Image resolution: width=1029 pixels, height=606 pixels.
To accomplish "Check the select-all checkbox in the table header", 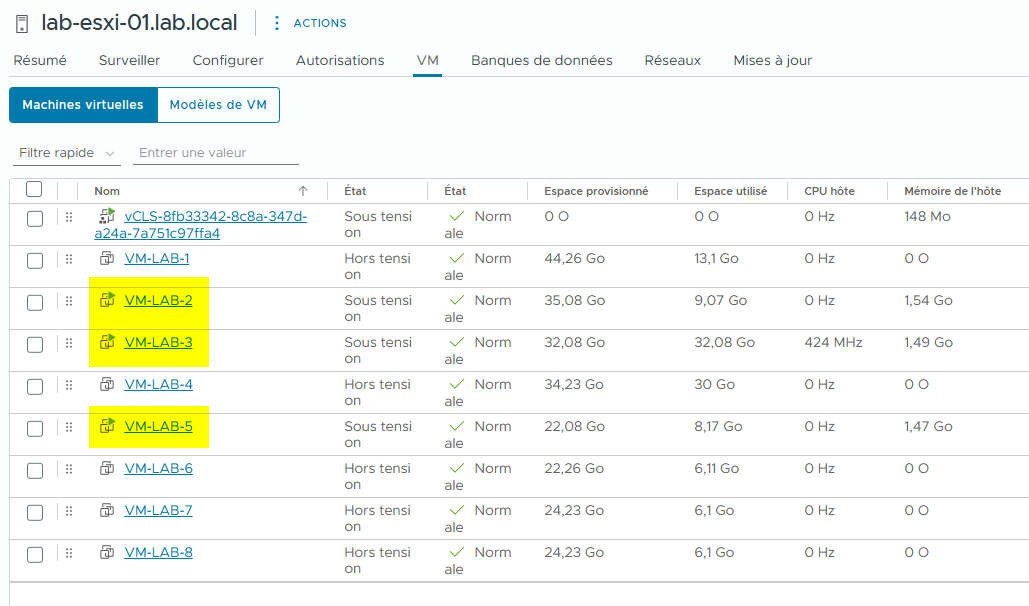I will [x=32, y=190].
